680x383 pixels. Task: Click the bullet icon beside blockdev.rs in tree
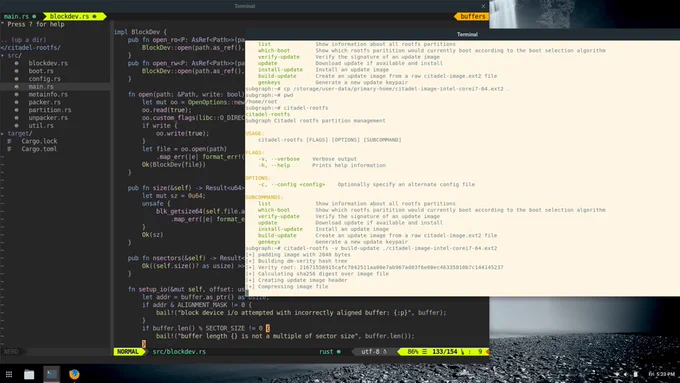point(16,63)
